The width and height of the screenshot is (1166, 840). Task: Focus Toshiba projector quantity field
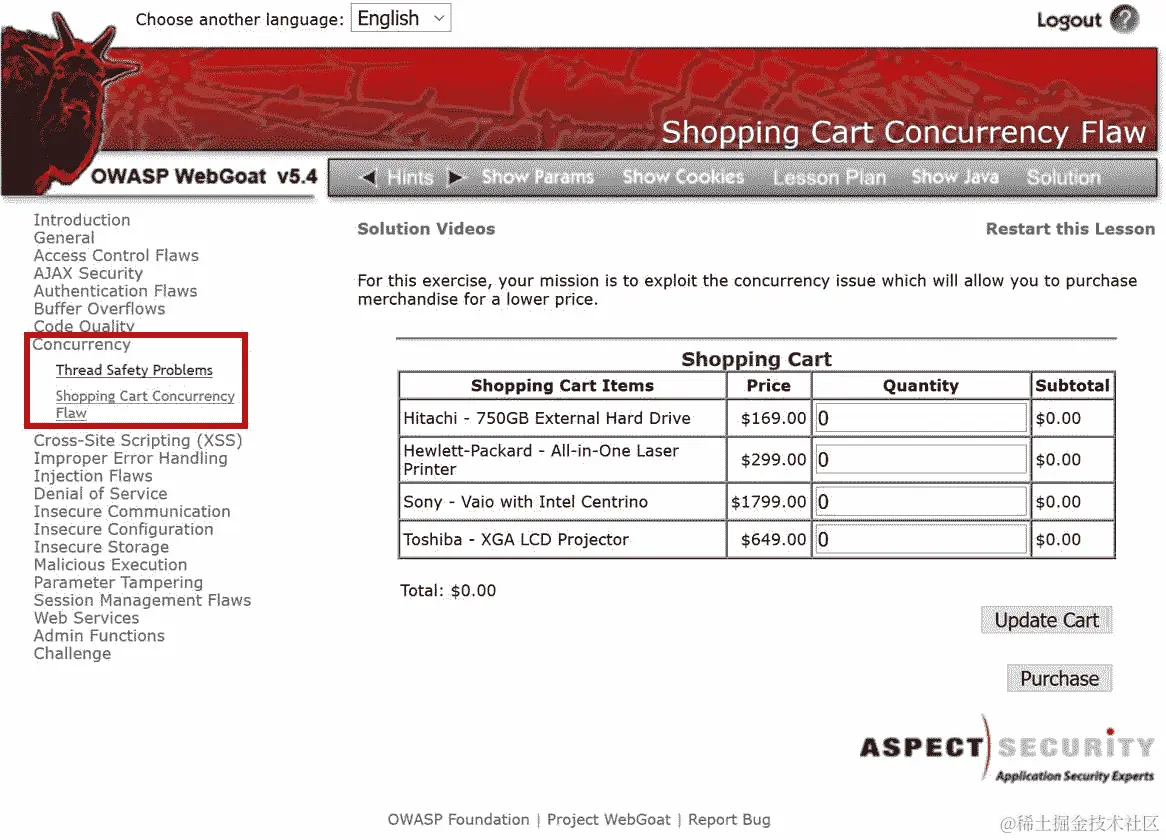(x=921, y=540)
